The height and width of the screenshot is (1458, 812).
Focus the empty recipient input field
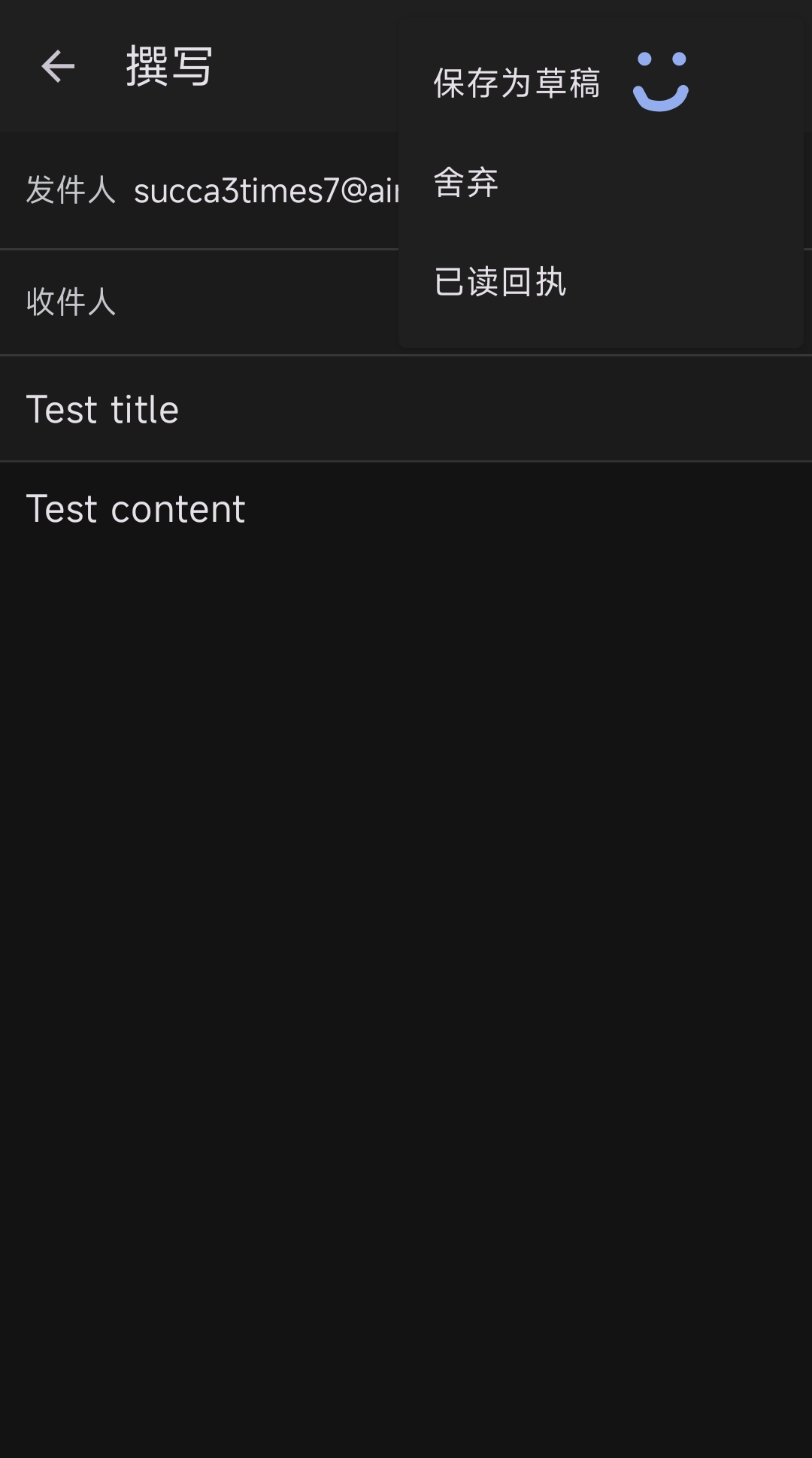(x=256, y=302)
